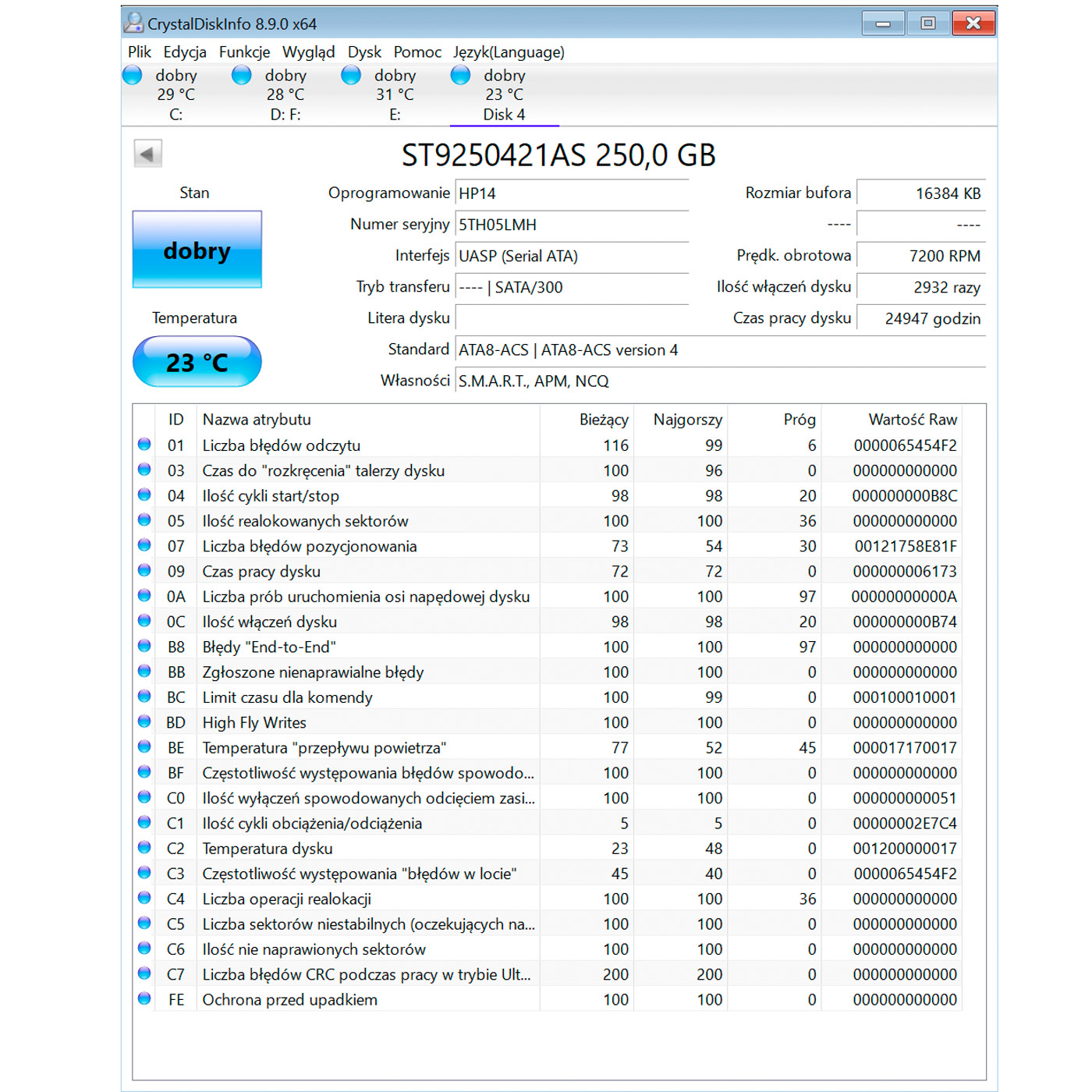1092x1092 pixels.
Task: Open the Funkcje menu
Action: (x=244, y=51)
